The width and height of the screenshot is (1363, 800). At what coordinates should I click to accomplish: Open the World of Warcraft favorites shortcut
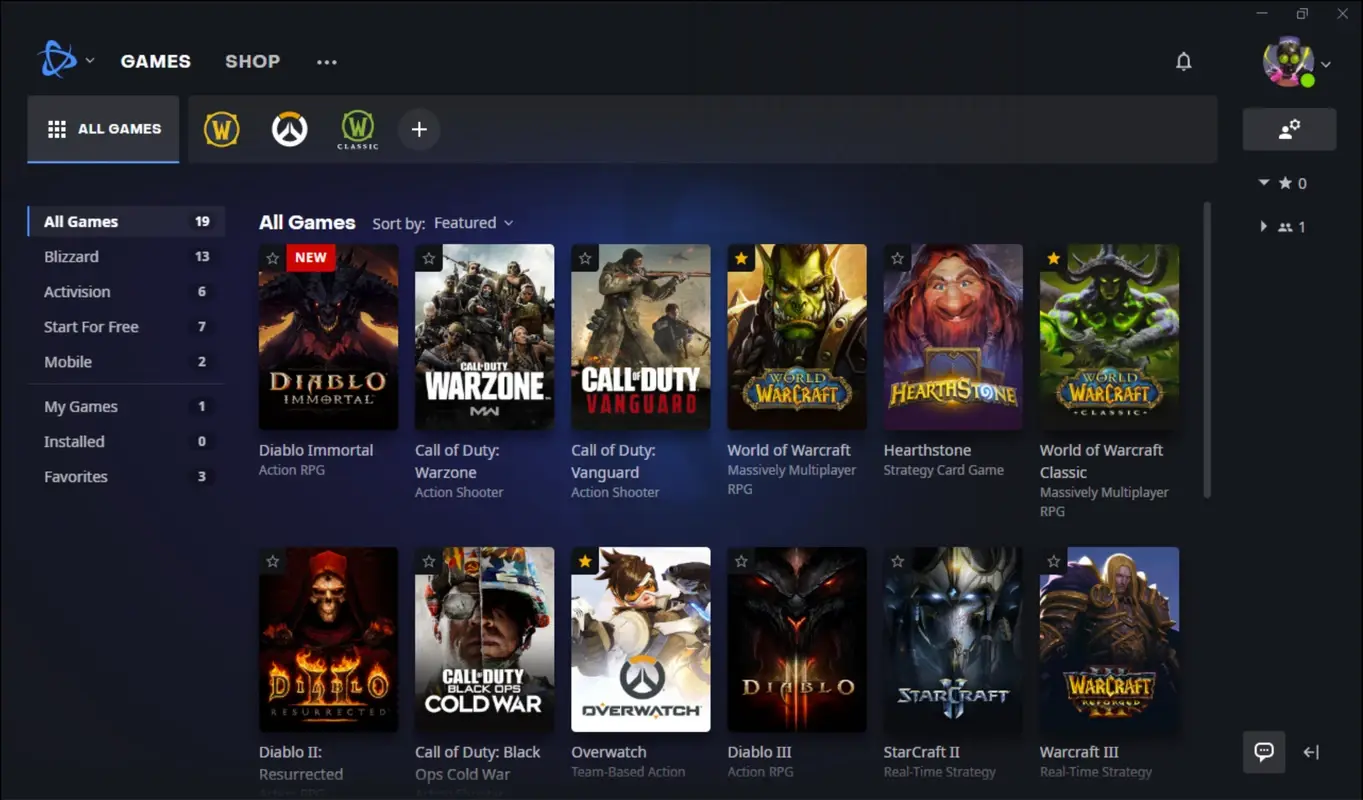tap(221, 129)
